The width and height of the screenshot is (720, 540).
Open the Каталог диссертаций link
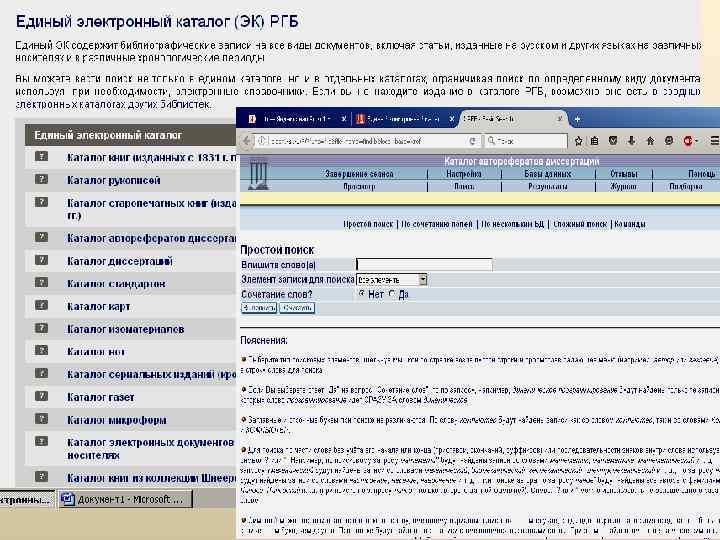coord(119,261)
